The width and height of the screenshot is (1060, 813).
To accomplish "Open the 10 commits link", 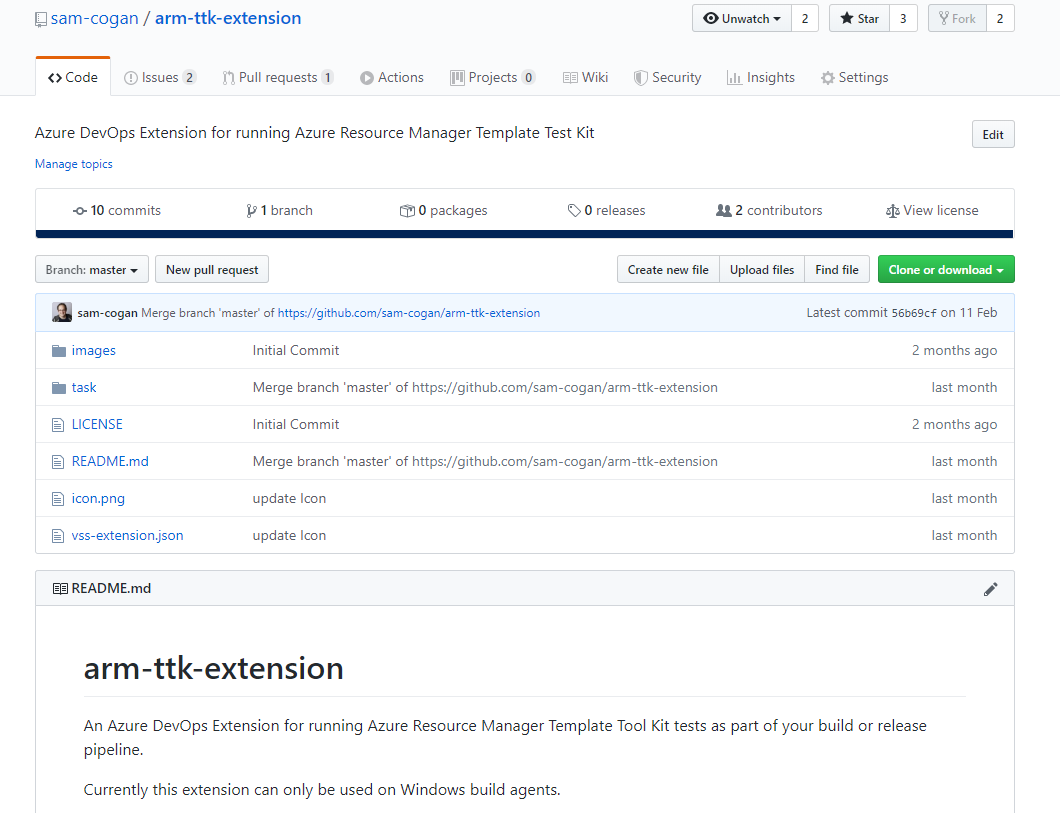I will click(117, 211).
